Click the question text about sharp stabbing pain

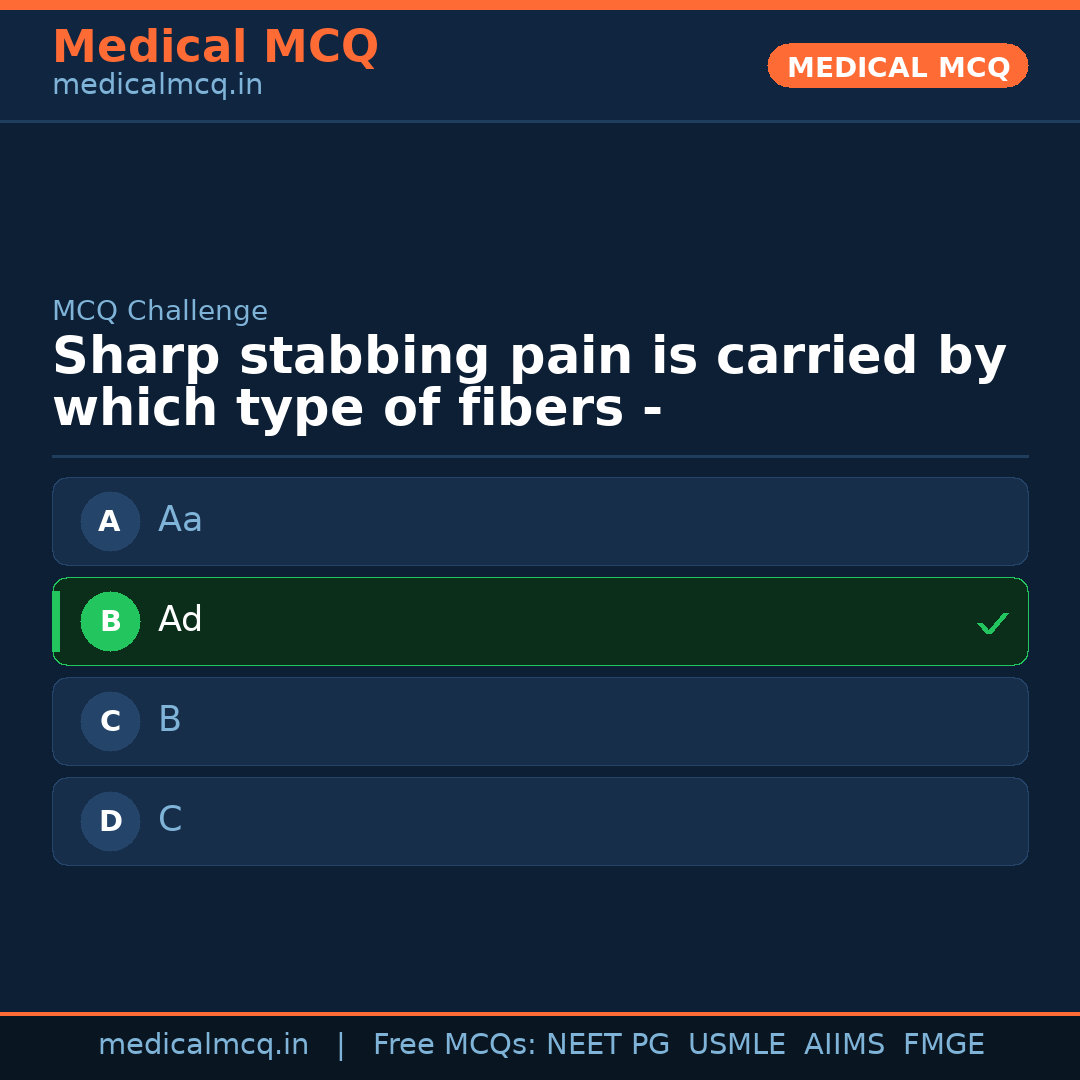[529, 380]
